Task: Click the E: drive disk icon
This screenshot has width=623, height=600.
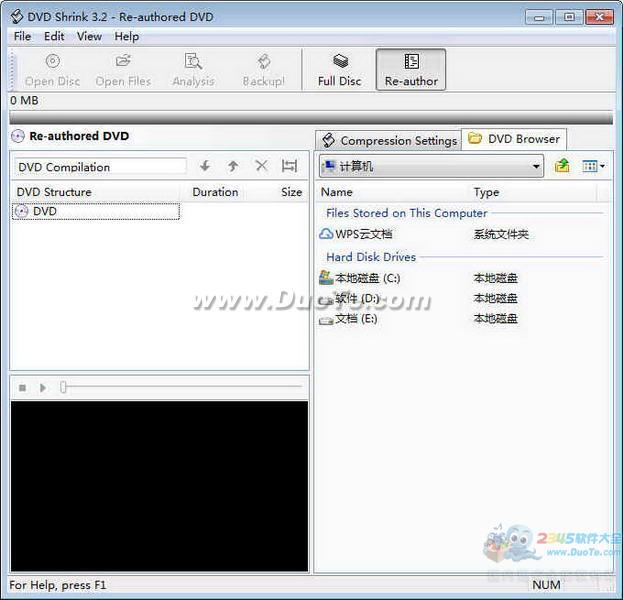Action: point(326,320)
